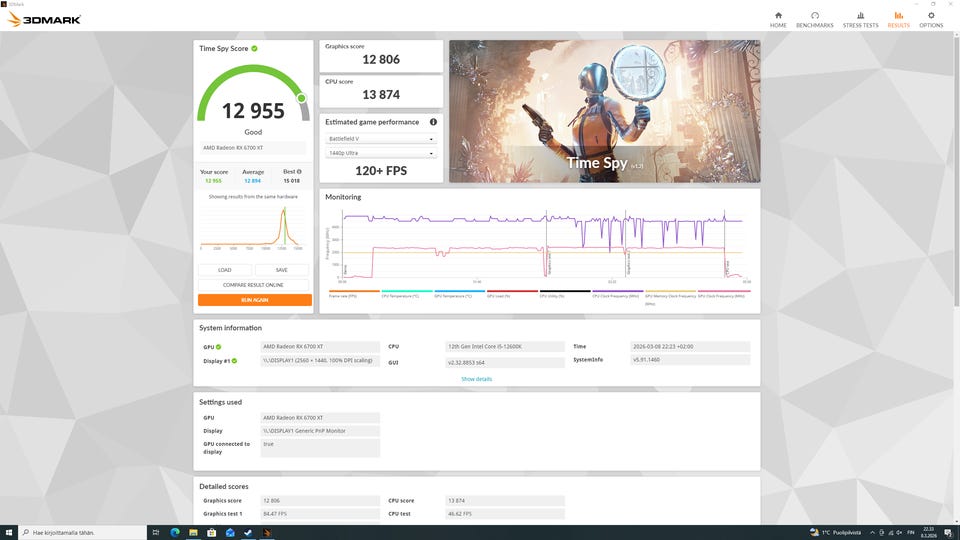This screenshot has height=540, width=960.
Task: Toggle the GPU Temperature legend series
Action: [x=460, y=294]
